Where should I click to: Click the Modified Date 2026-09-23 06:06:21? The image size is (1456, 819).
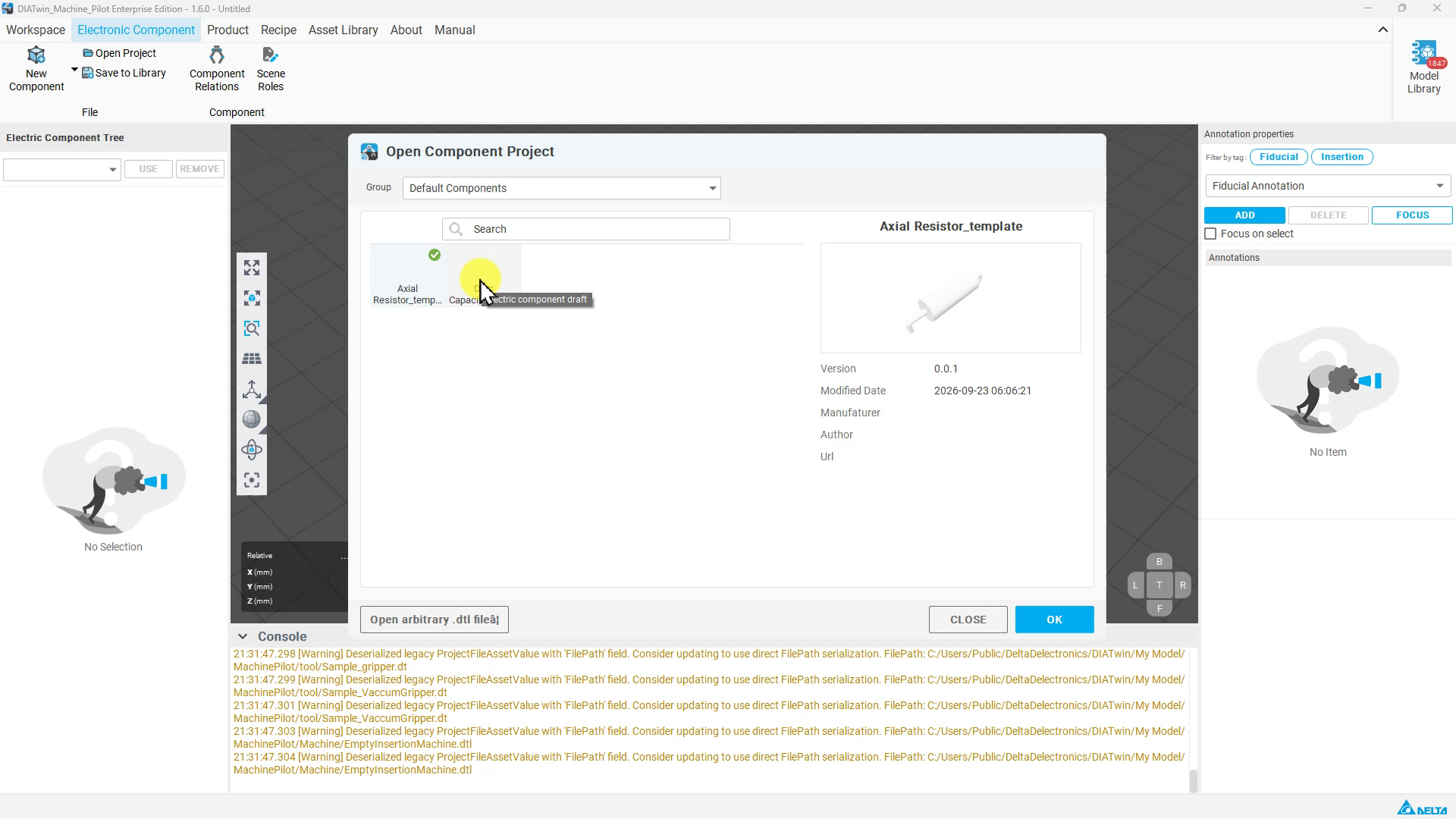click(983, 391)
